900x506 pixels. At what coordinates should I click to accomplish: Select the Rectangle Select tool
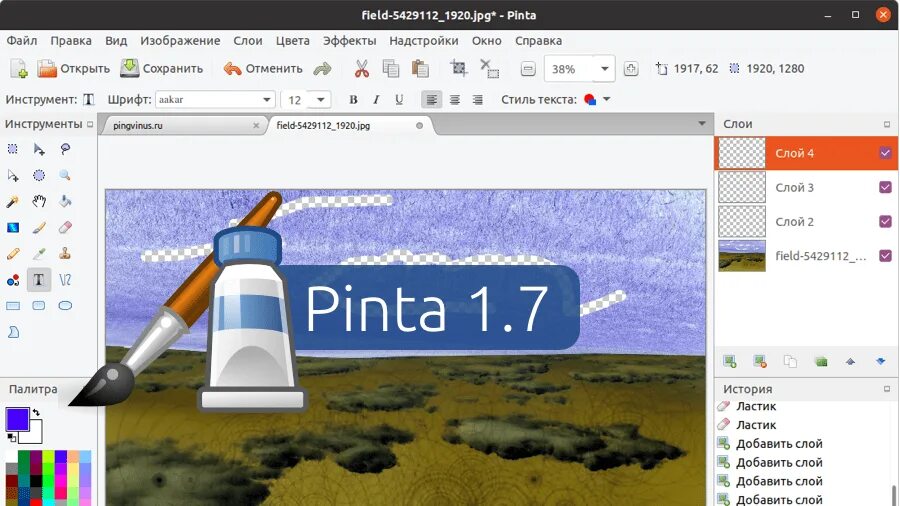[x=13, y=149]
